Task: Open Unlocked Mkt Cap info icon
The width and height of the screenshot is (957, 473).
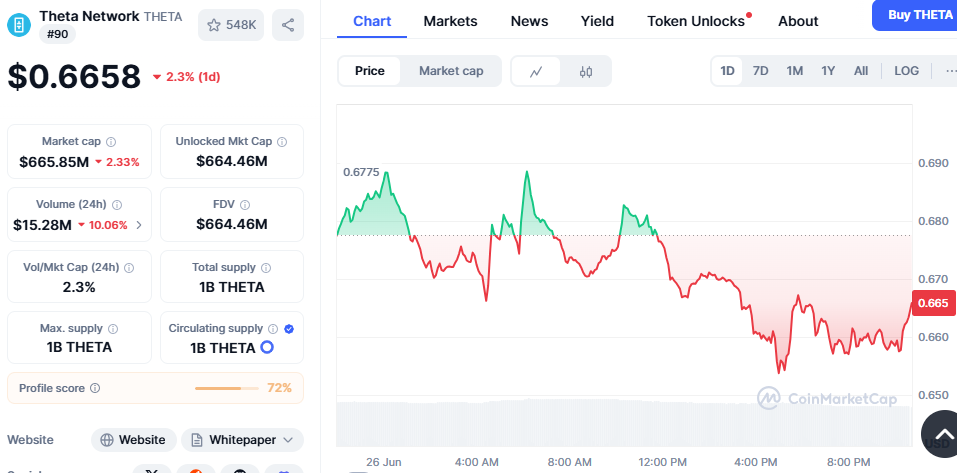Action: (x=282, y=142)
